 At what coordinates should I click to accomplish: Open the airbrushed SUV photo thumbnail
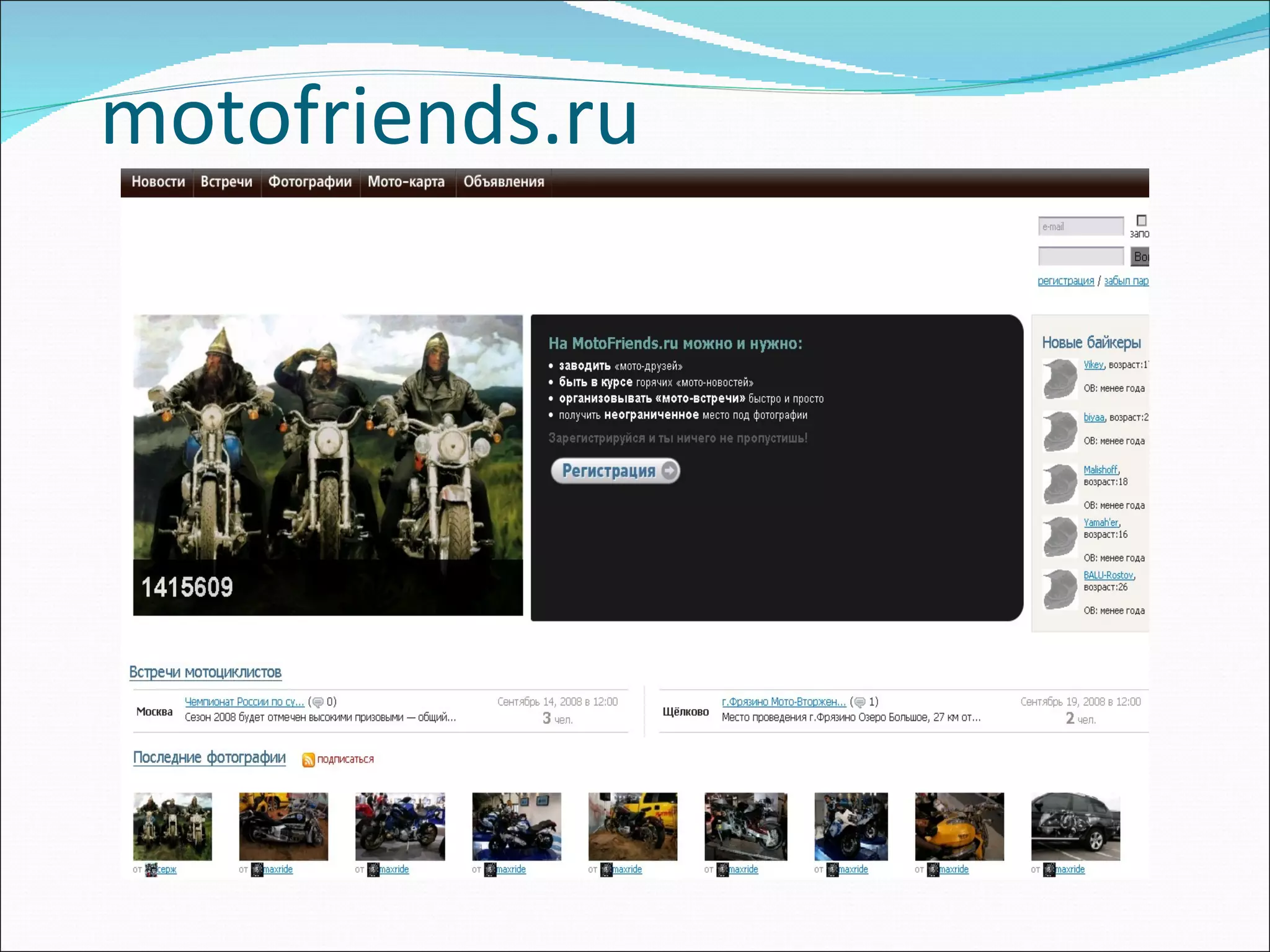(x=1075, y=826)
